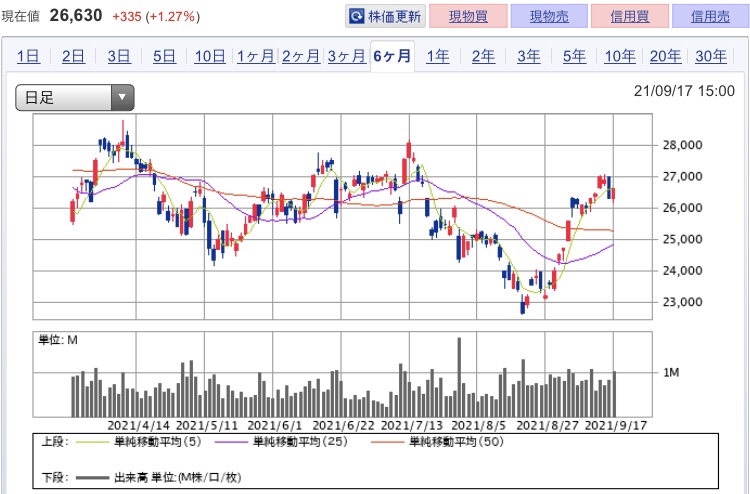750x494 pixels.
Task: Click the 株価更新 refresh button
Action: coord(386,17)
